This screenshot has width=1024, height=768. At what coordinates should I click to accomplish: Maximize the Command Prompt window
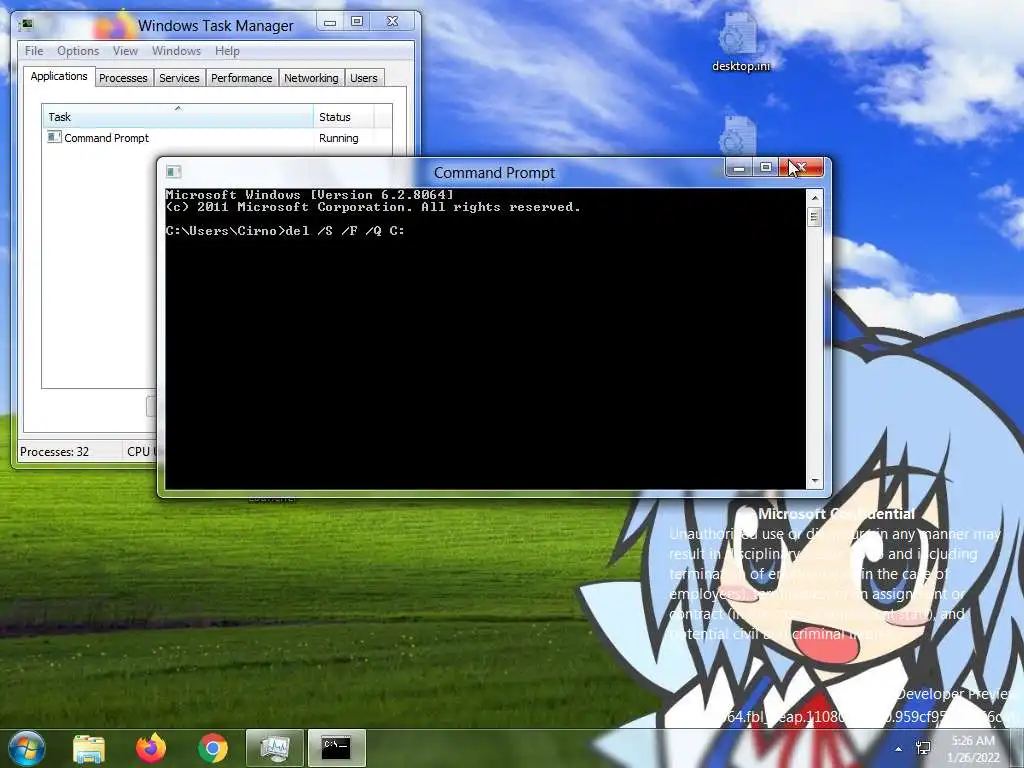[x=765, y=168]
